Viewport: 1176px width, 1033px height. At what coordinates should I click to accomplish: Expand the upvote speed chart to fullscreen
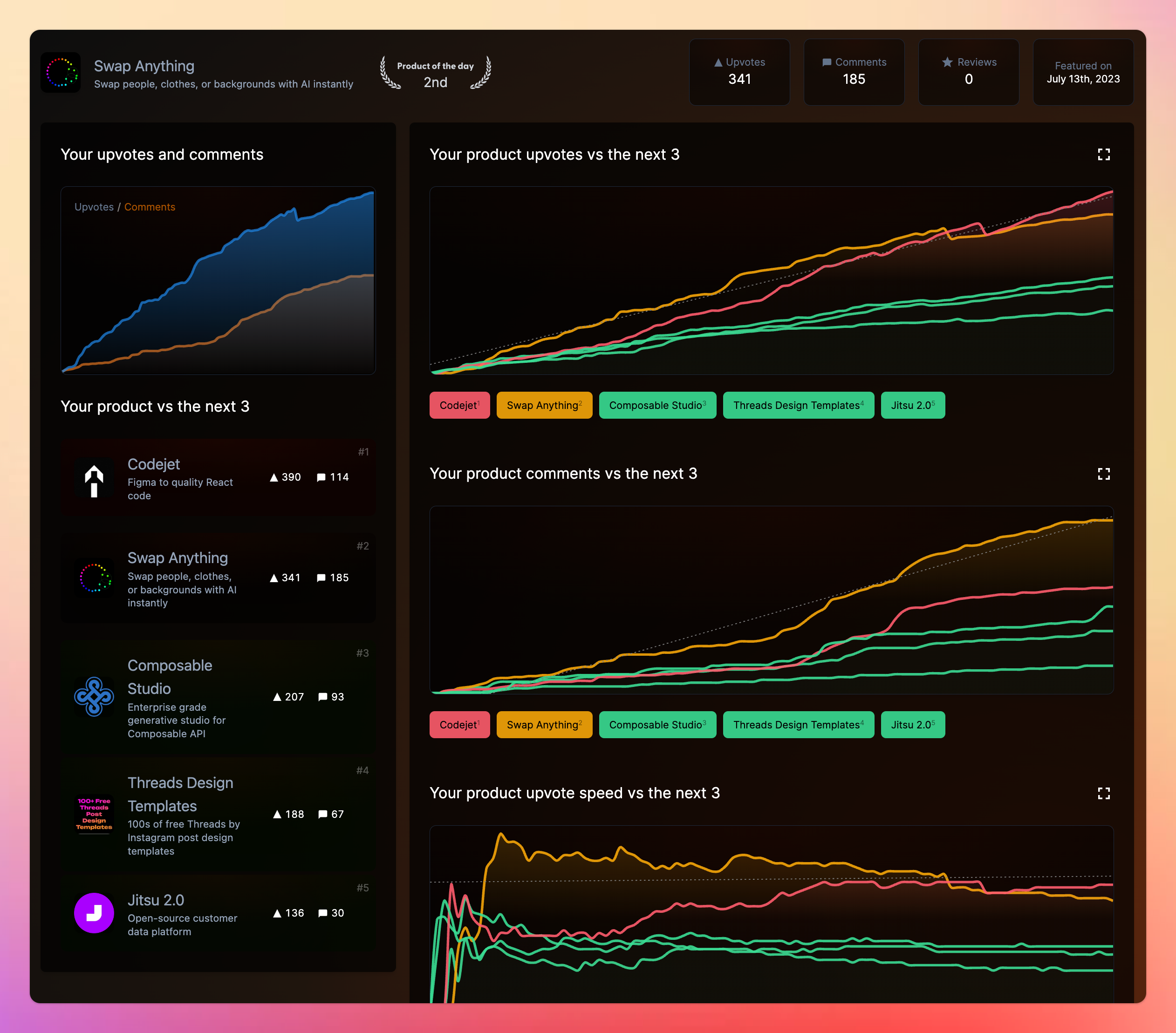pos(1103,793)
